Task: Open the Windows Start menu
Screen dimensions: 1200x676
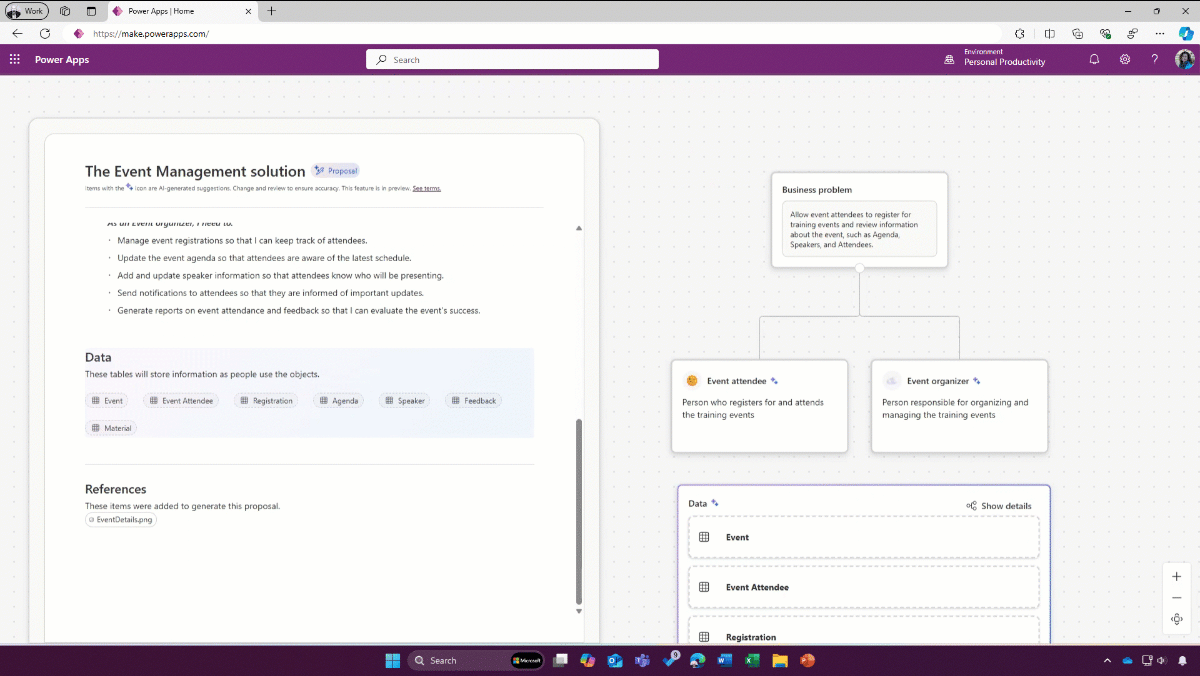Action: [x=393, y=660]
